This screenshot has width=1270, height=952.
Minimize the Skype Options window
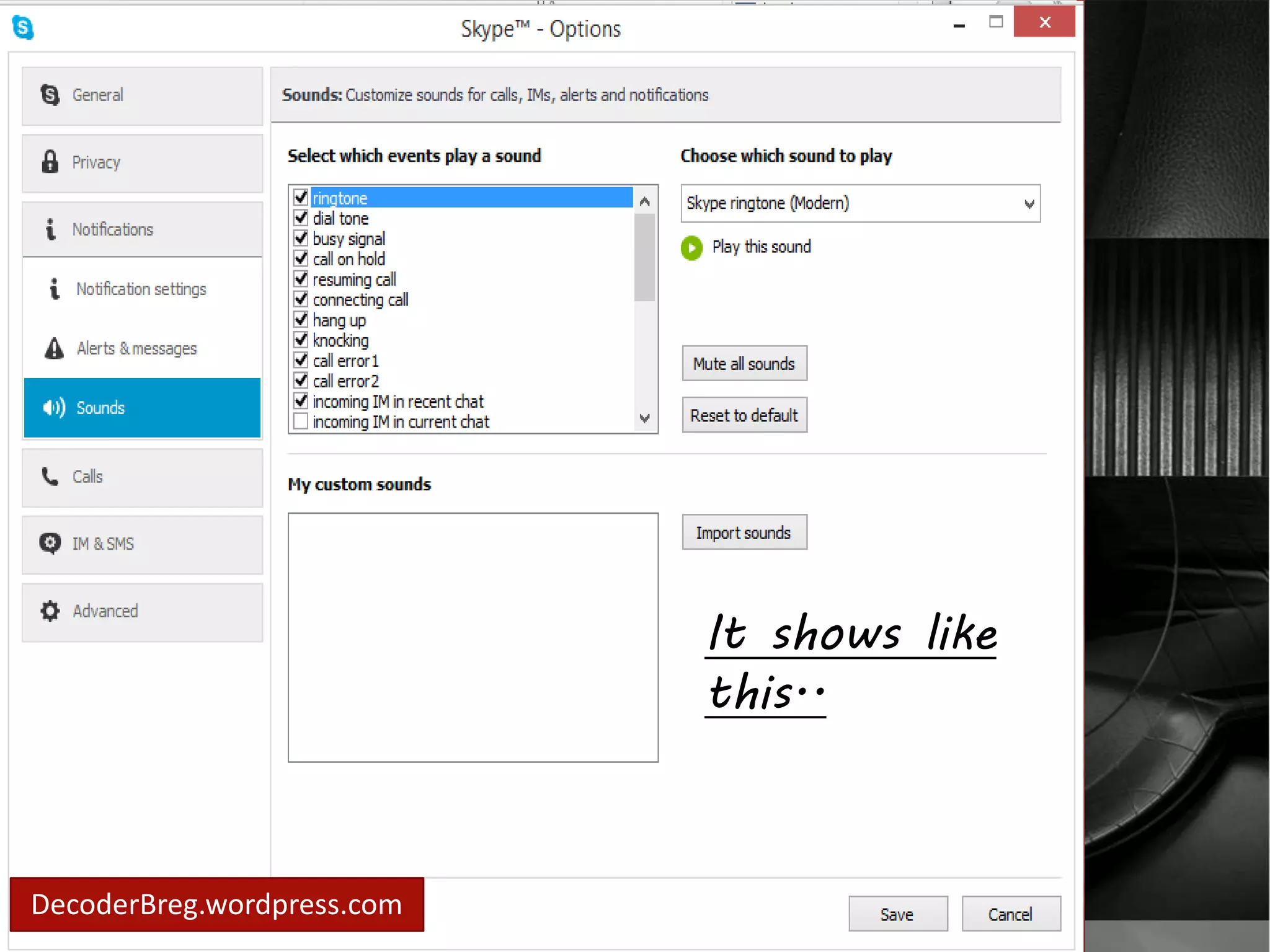[x=959, y=25]
